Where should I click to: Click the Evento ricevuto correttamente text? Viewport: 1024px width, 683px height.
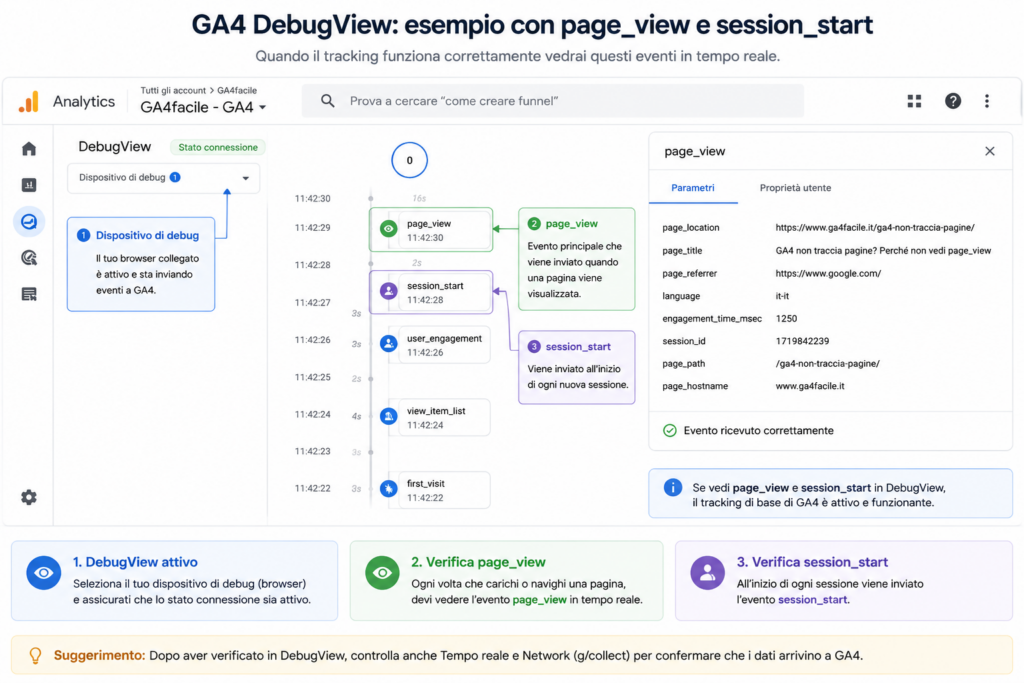758,430
